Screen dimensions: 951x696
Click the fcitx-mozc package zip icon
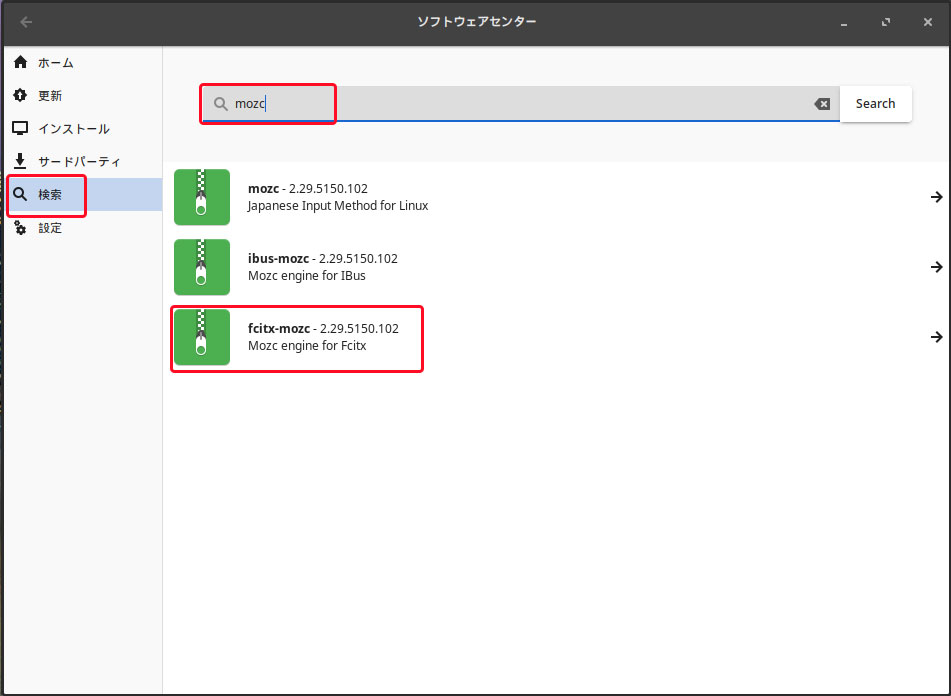click(201, 337)
